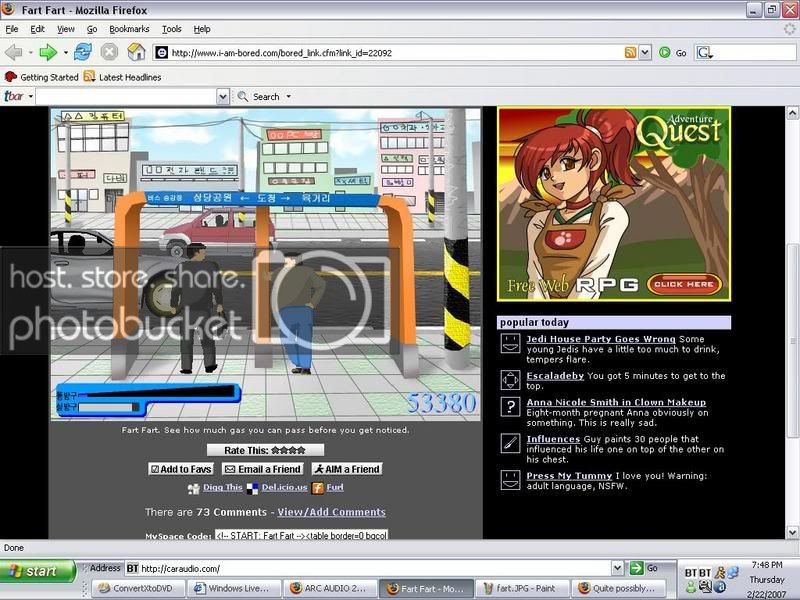800x600 pixels.
Task: Reload the page with the refresh icon
Action: [83, 52]
